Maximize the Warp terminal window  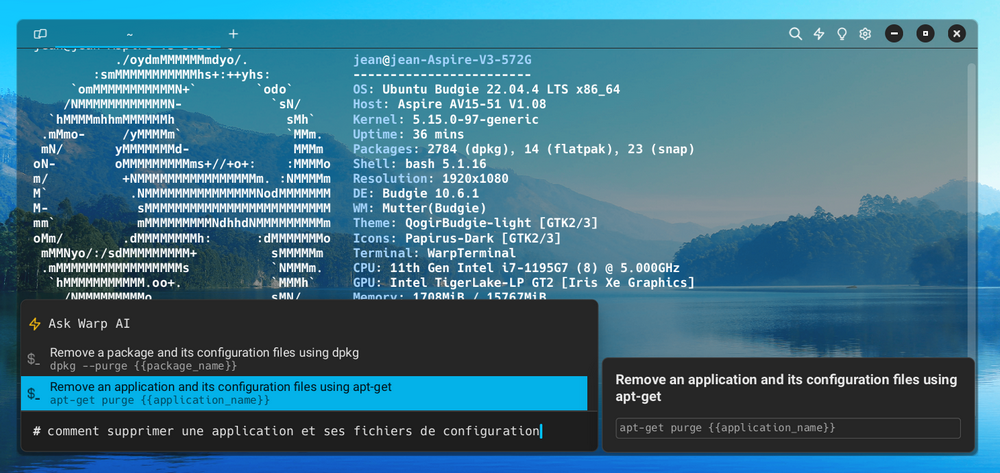926,34
